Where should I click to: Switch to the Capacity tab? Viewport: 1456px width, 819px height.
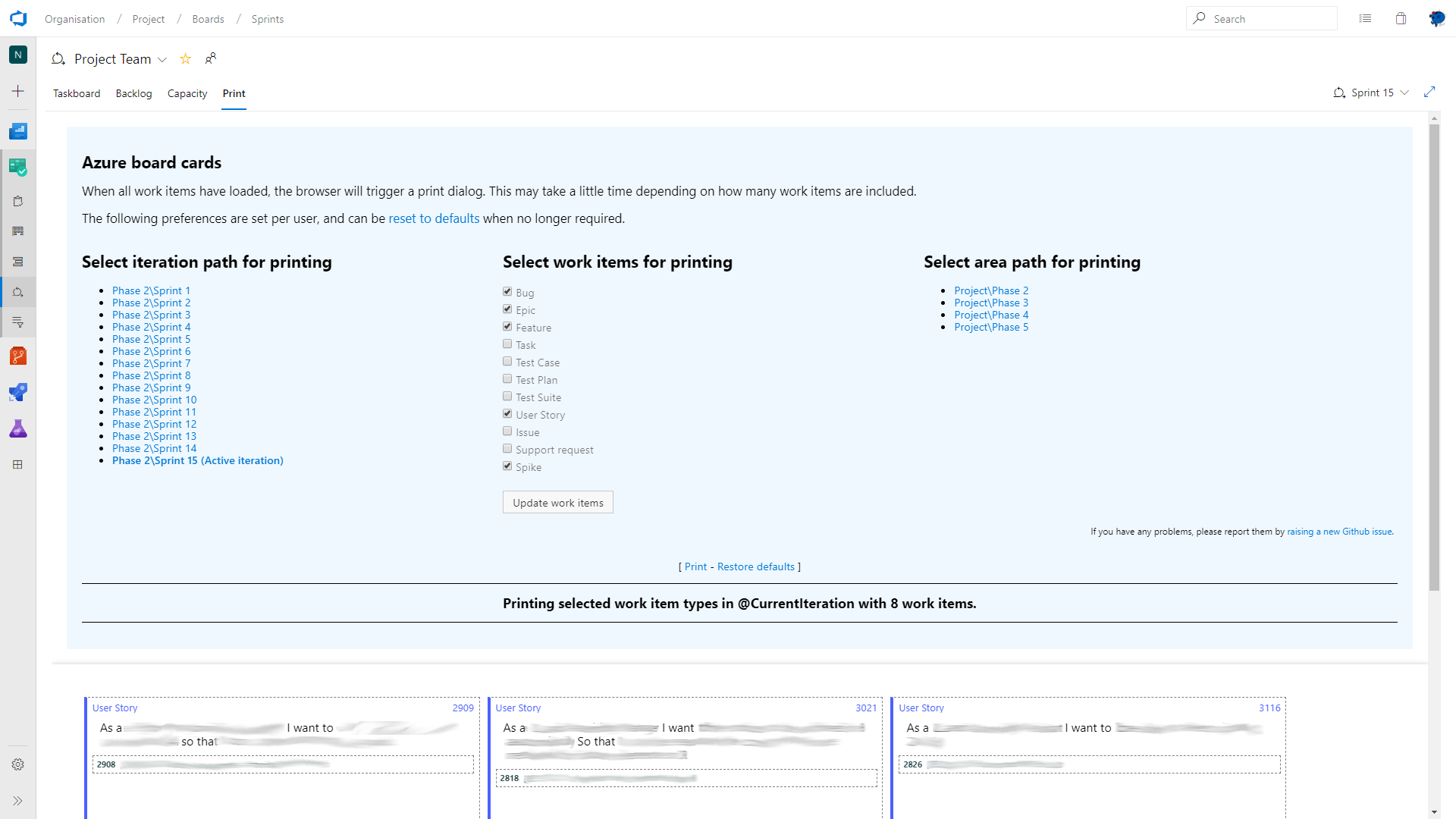pyautogui.click(x=187, y=93)
